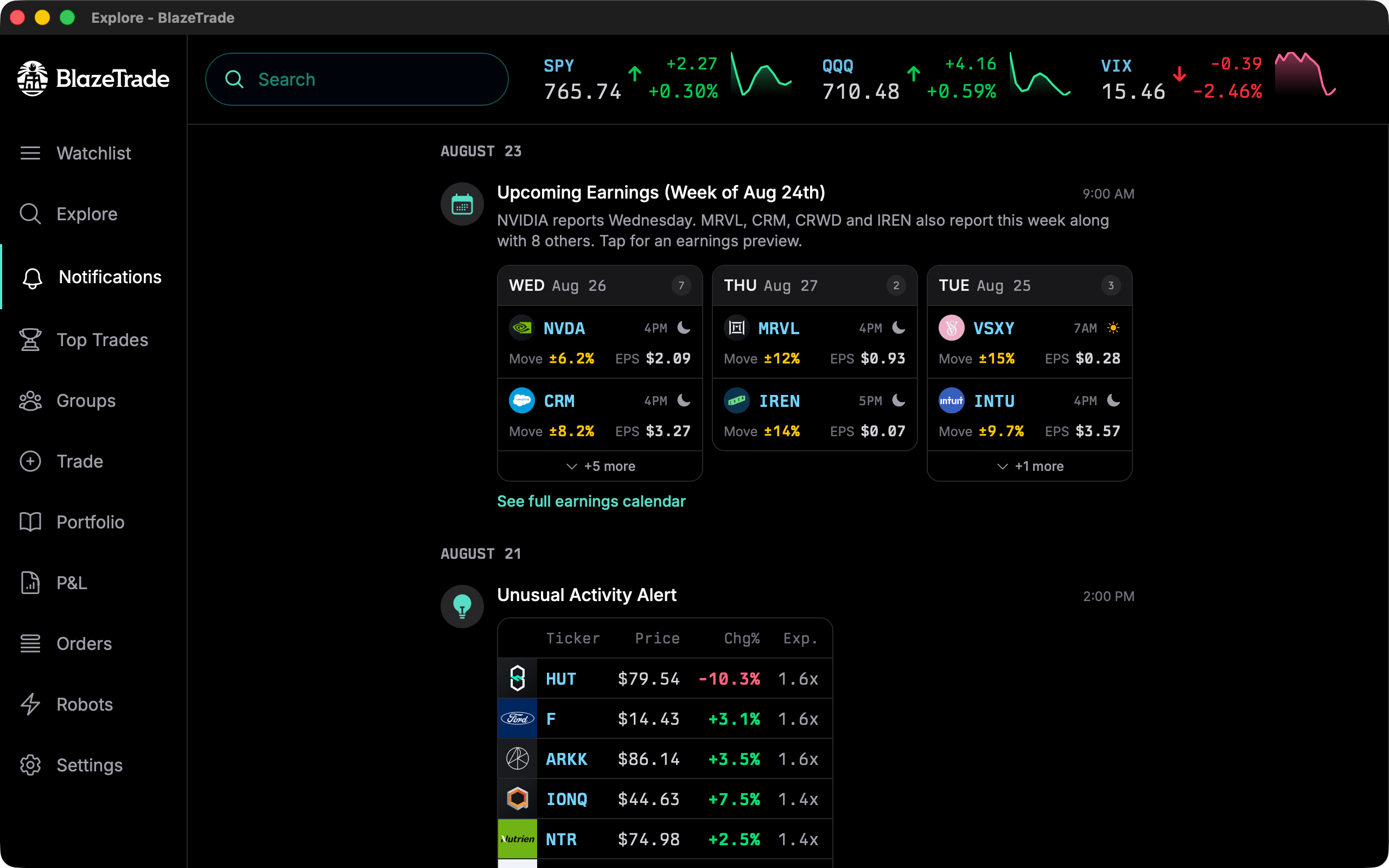Click the Top Trades trophy icon
Viewport: 1389px width, 868px height.
click(x=30, y=340)
